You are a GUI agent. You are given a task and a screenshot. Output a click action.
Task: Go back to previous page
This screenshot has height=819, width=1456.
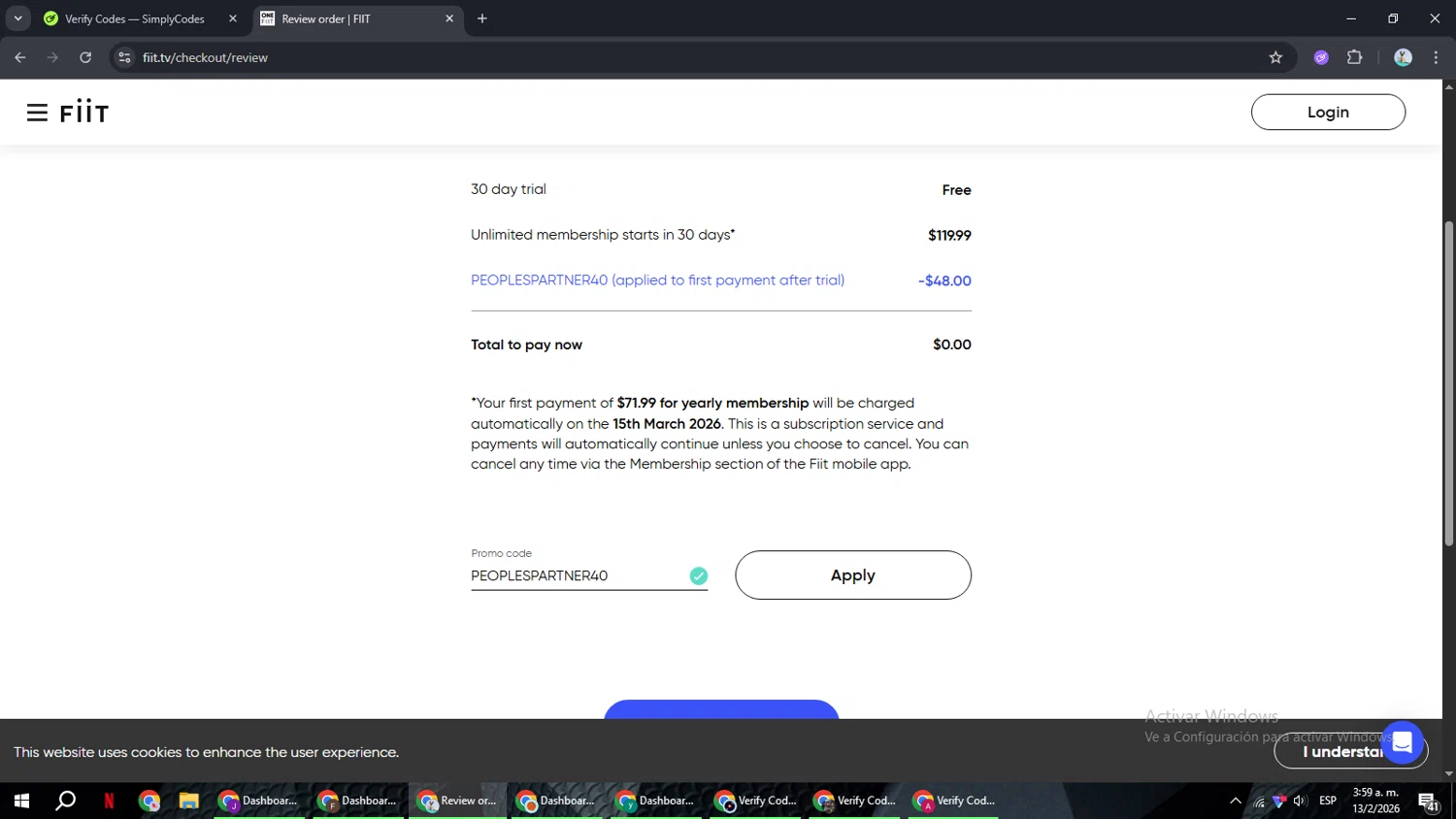pos(20,57)
